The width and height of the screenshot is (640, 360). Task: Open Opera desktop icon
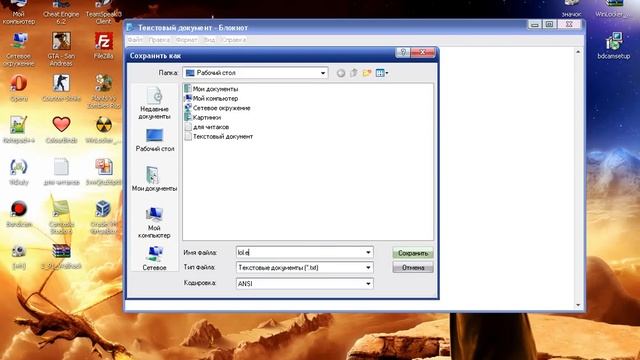[x=19, y=88]
